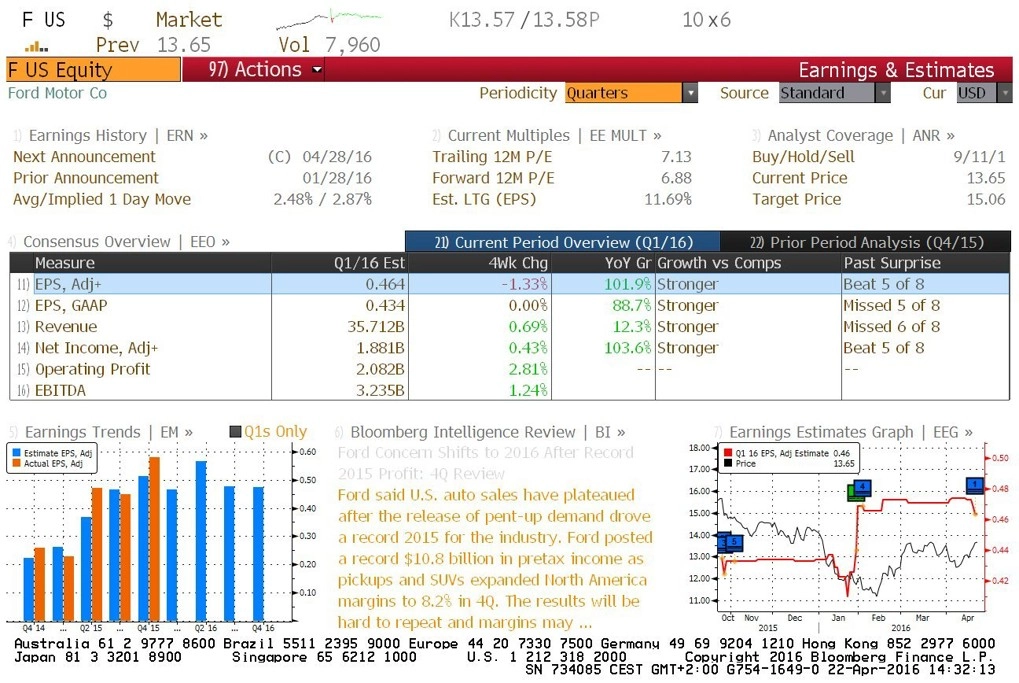1019x683 pixels.
Task: Click blue marker at top right of estimates graph
Action: (974, 485)
